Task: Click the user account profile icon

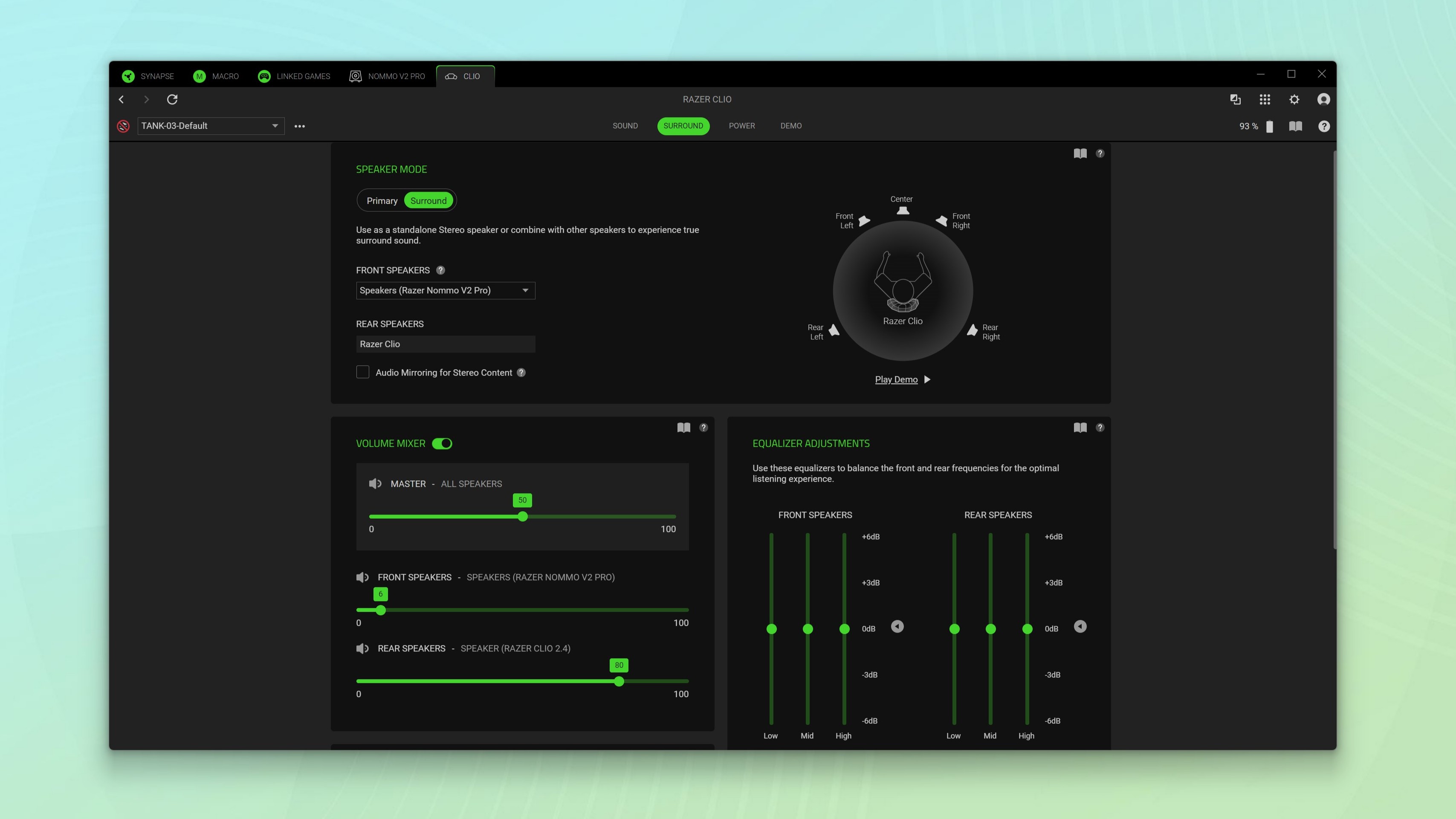Action: coord(1323,99)
